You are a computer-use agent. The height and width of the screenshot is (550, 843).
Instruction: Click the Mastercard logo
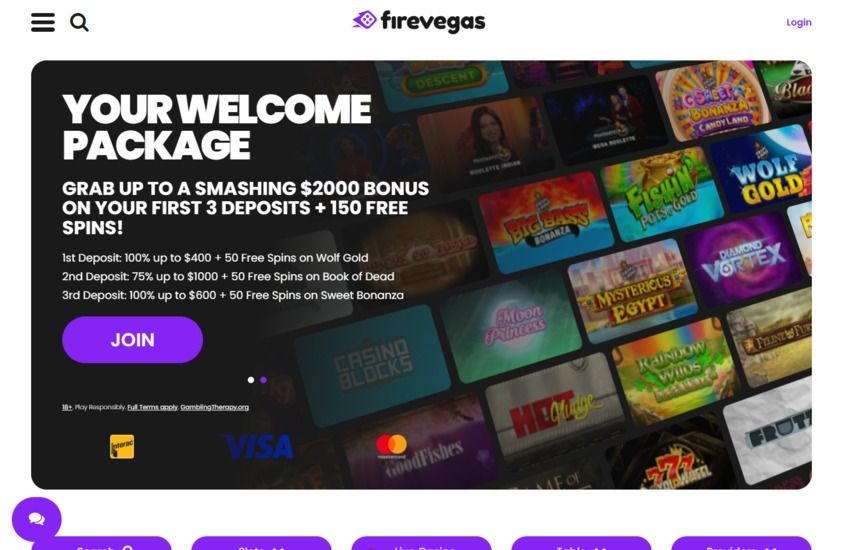(x=391, y=446)
